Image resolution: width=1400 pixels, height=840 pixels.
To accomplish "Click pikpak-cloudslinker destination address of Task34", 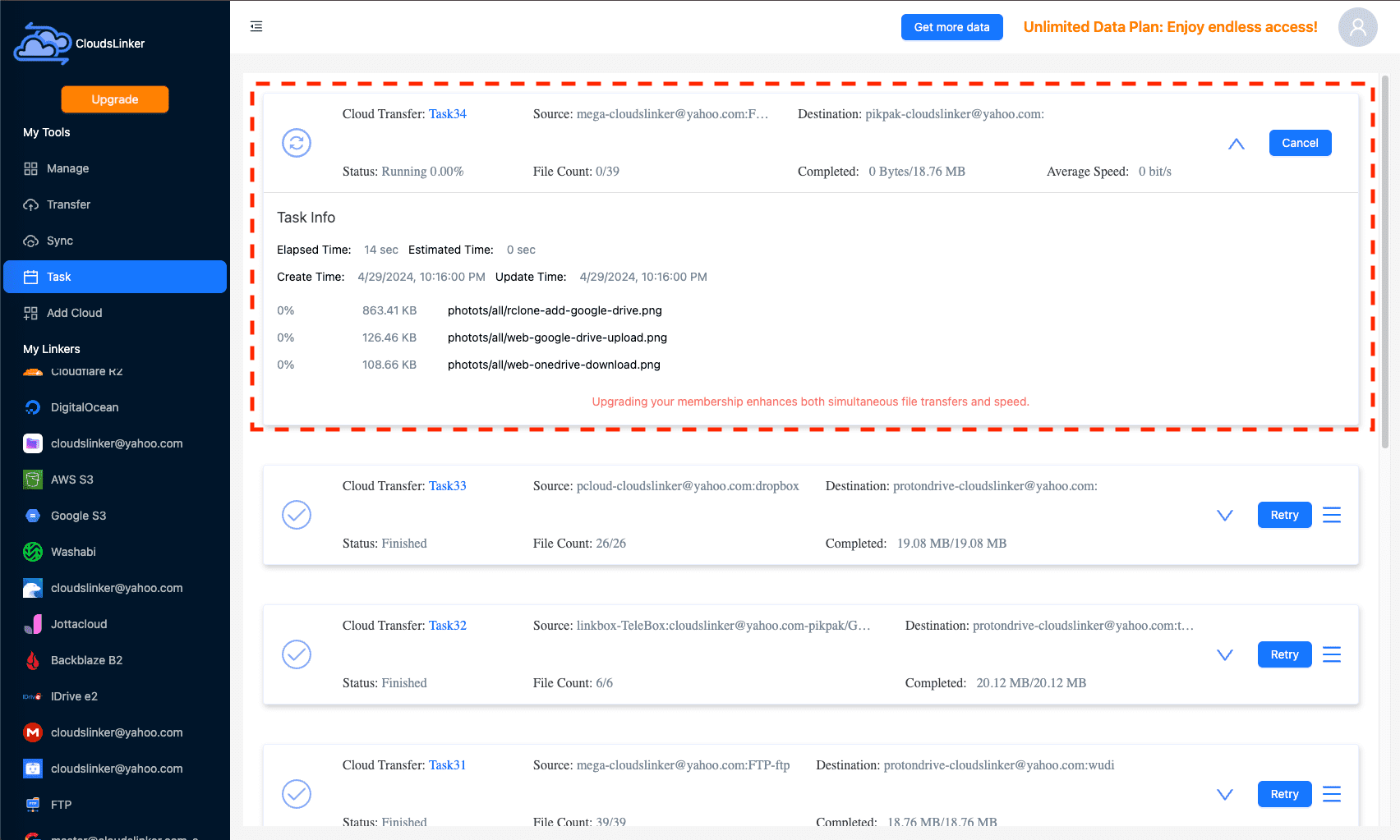I will [955, 114].
